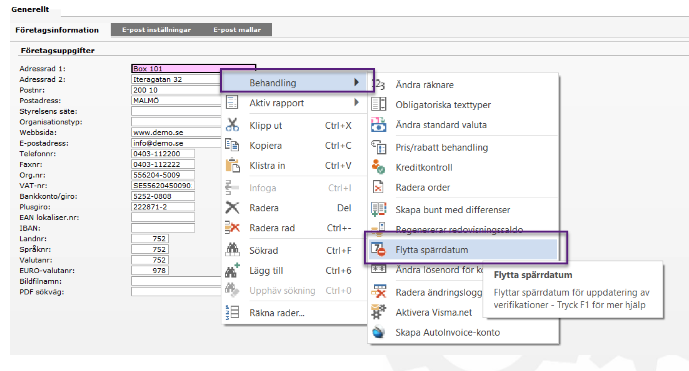Screen dimensions: 689x371
Task: Click the Radera rad icon
Action: click(x=232, y=227)
